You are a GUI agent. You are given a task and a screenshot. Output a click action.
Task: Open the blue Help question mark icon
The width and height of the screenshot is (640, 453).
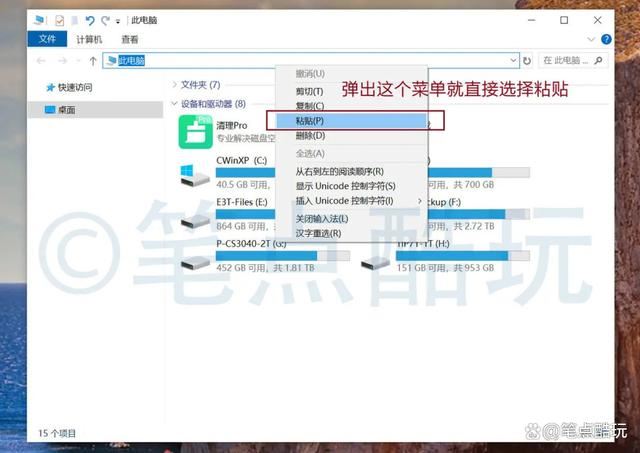606,39
